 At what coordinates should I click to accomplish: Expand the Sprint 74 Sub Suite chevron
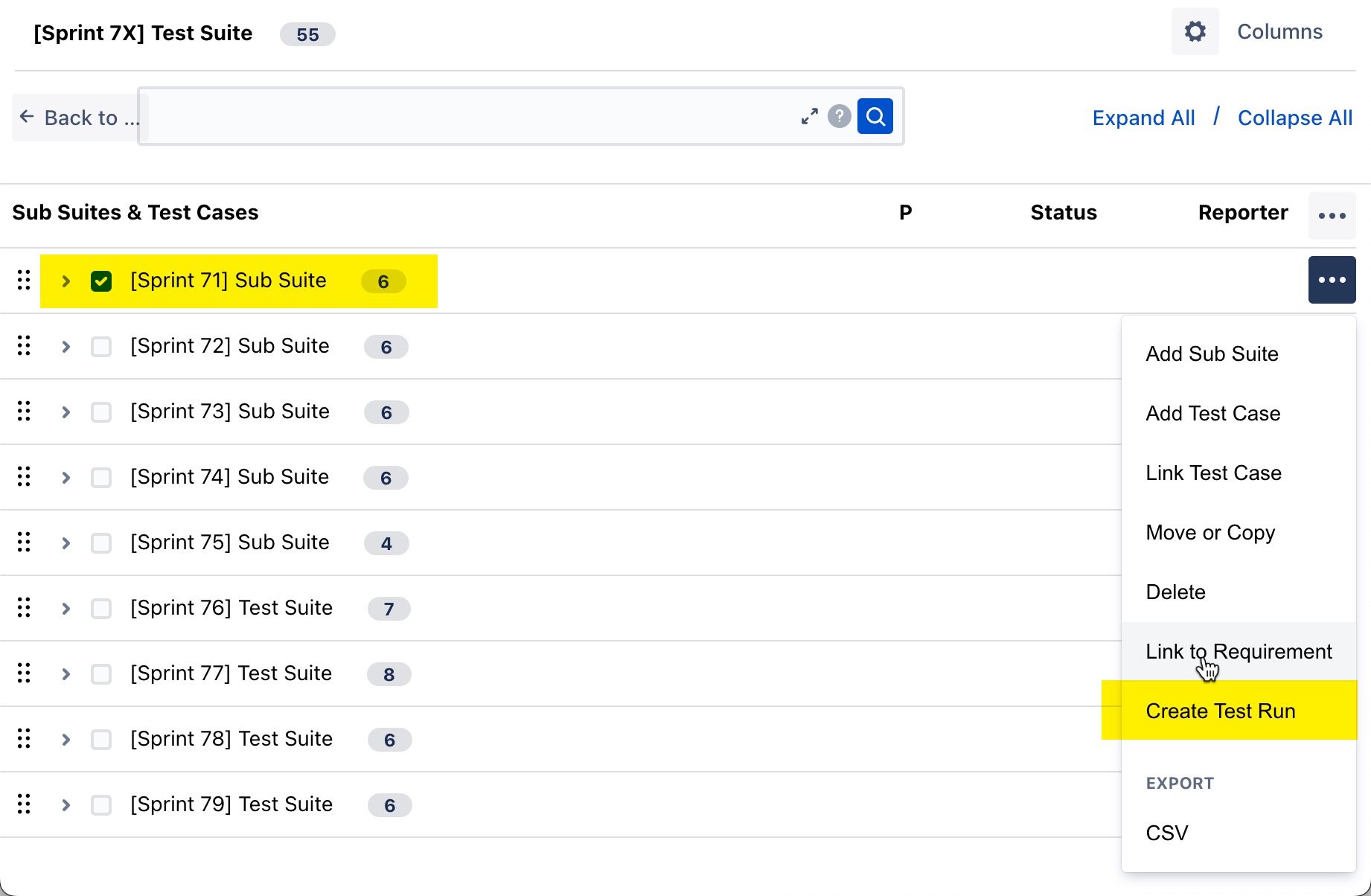[65, 478]
